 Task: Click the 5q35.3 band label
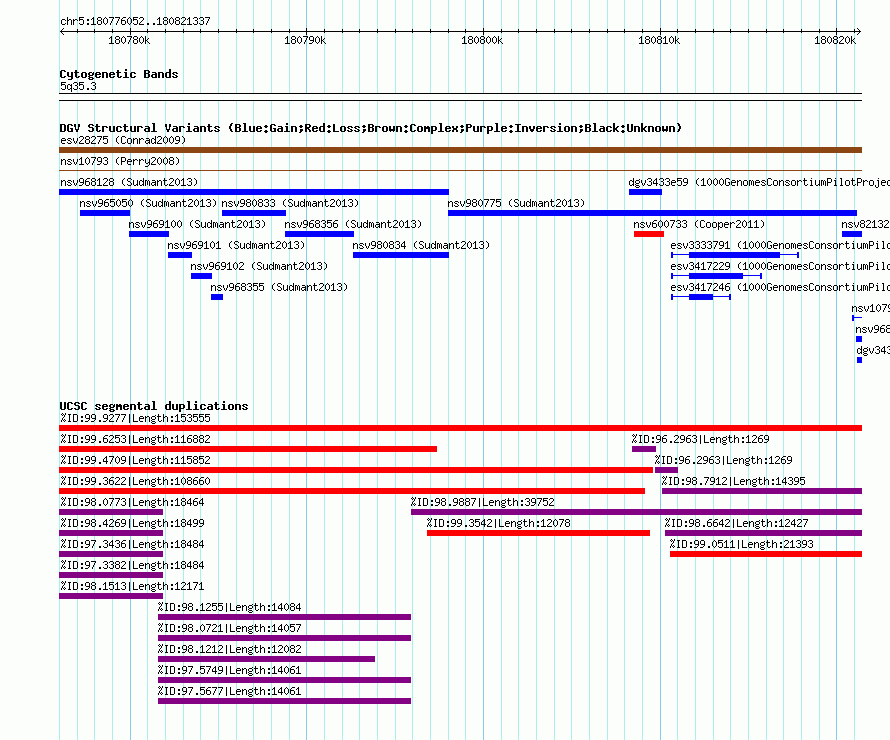78,86
